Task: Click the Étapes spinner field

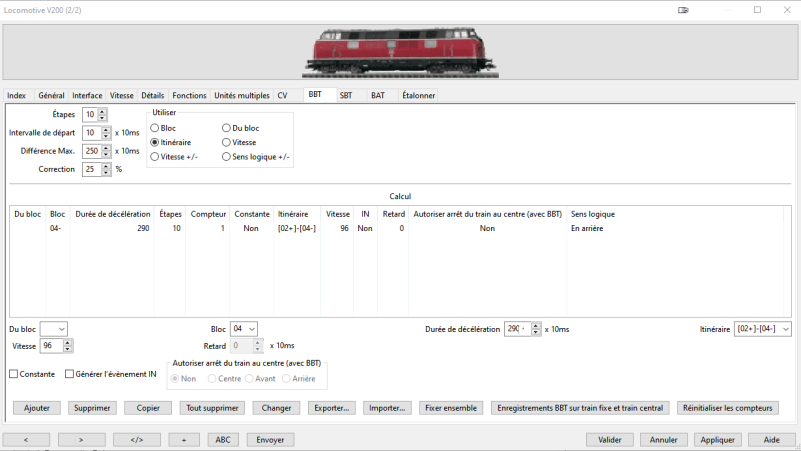Action: point(90,115)
